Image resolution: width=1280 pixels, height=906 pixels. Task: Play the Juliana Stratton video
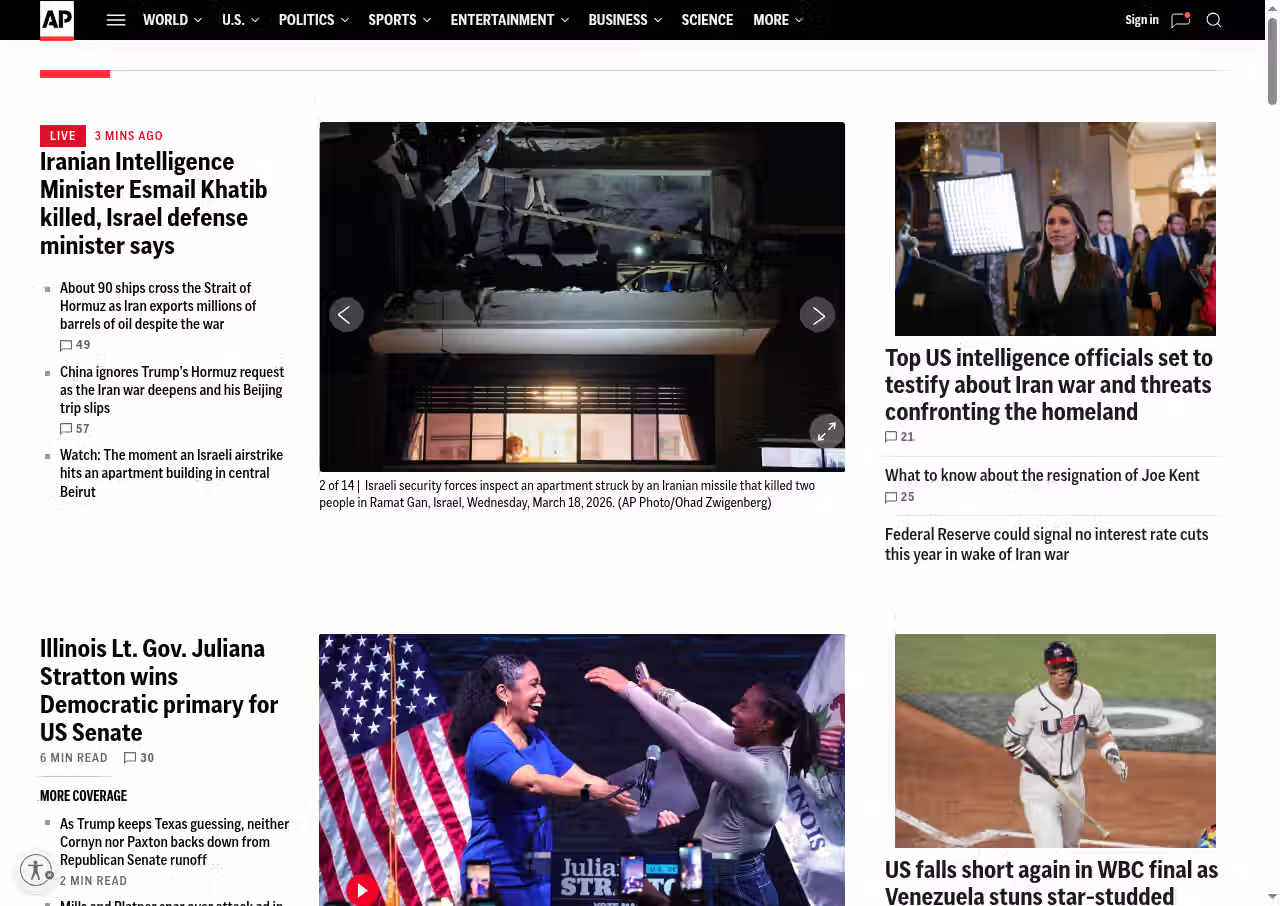pyautogui.click(x=362, y=889)
